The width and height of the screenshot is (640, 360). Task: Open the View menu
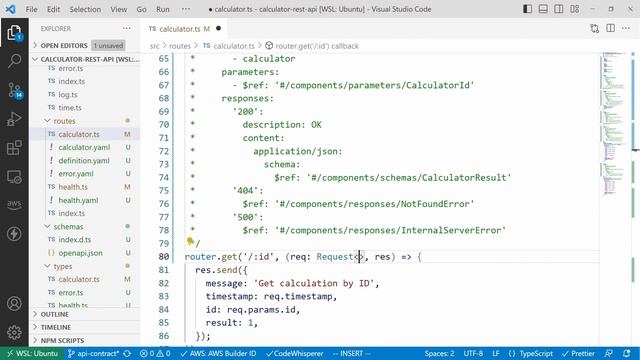[x=118, y=9]
